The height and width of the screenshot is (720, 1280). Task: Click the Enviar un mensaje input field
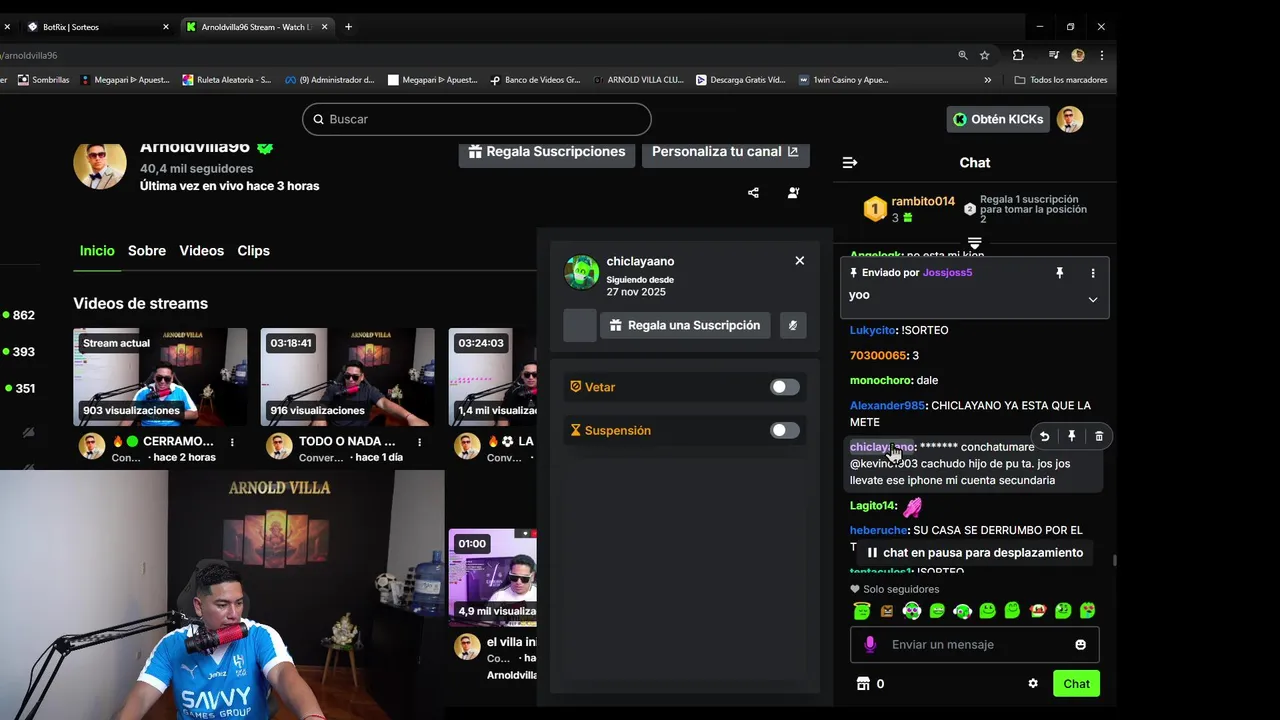pyautogui.click(x=975, y=645)
